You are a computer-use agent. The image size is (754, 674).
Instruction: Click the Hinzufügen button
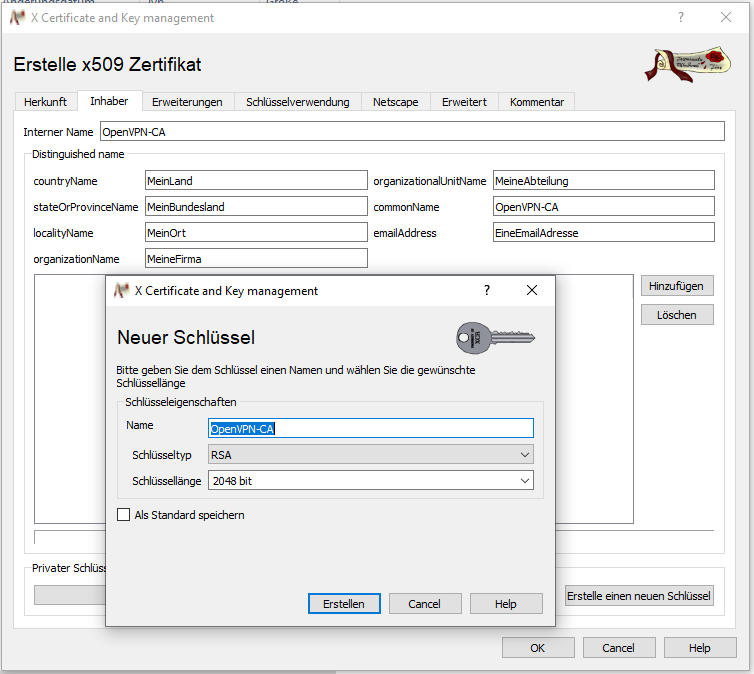tap(676, 286)
